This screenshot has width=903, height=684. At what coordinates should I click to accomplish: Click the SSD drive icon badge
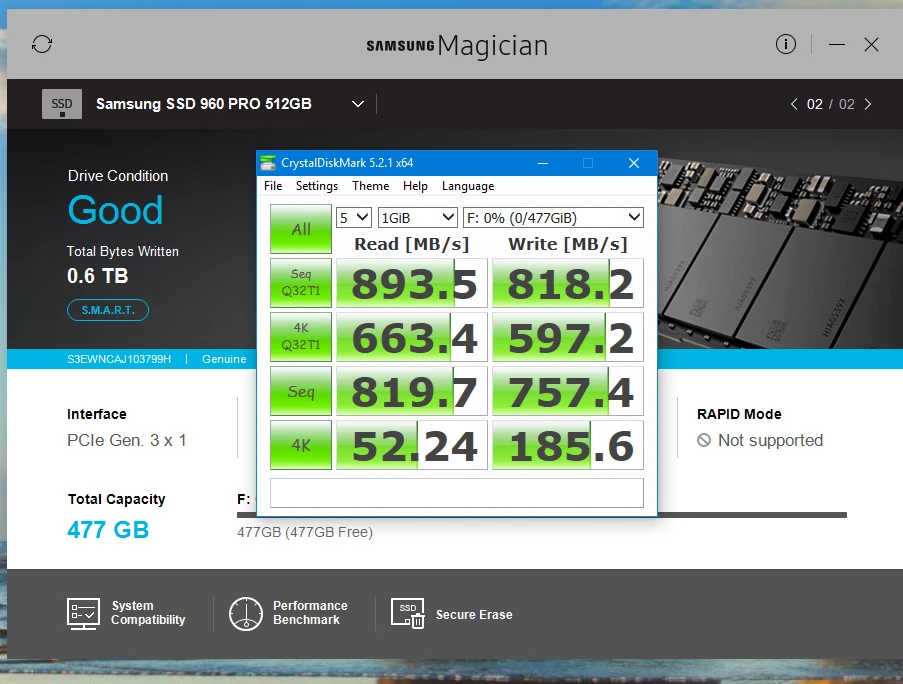coord(62,104)
